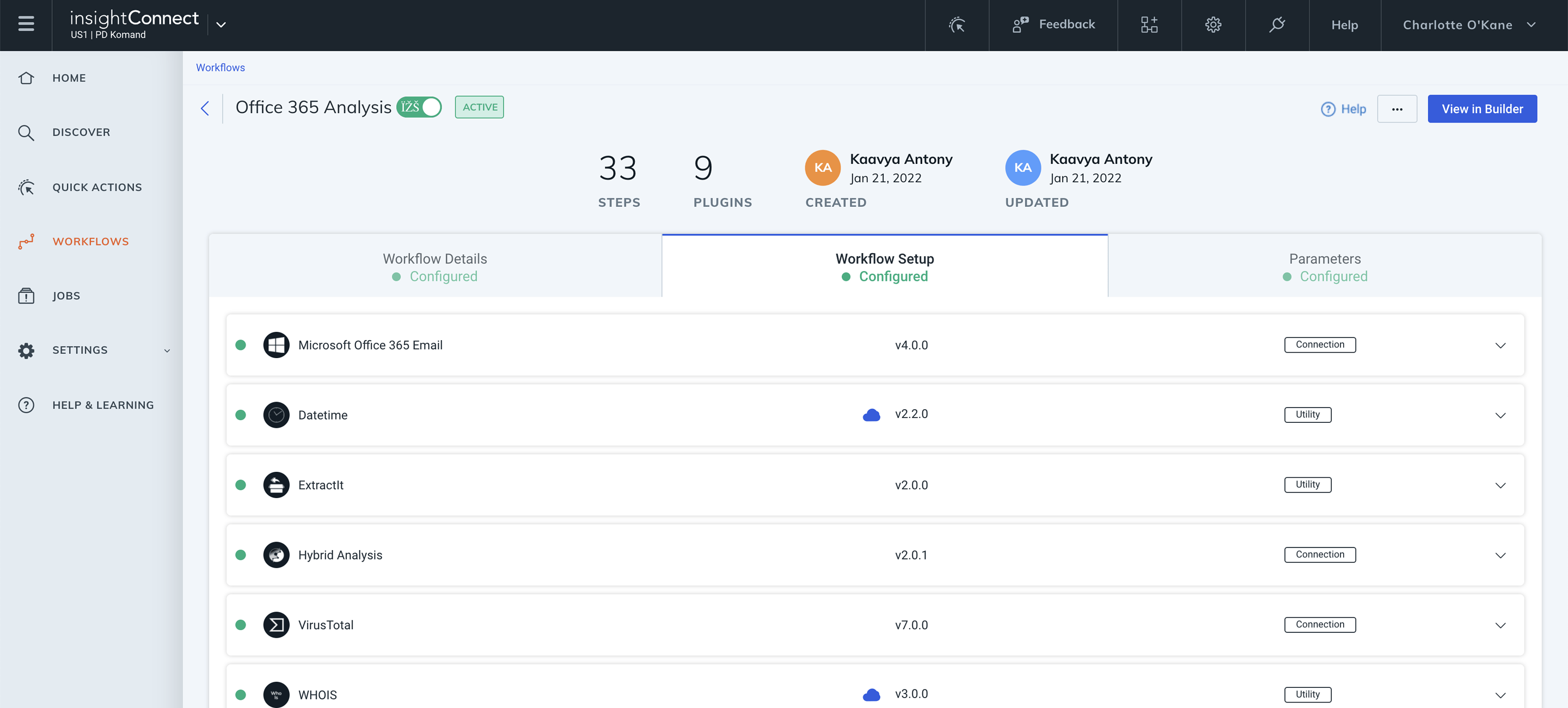Click the VirusTotal plugin icon
Image resolution: width=1568 pixels, height=708 pixels.
[x=277, y=625]
